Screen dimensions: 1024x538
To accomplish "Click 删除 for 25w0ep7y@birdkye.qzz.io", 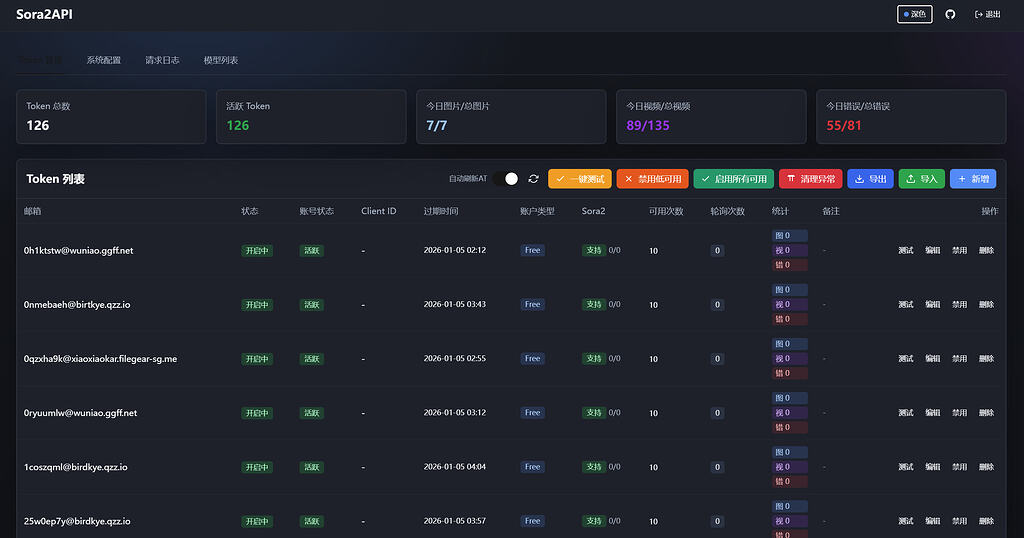I will tap(986, 522).
